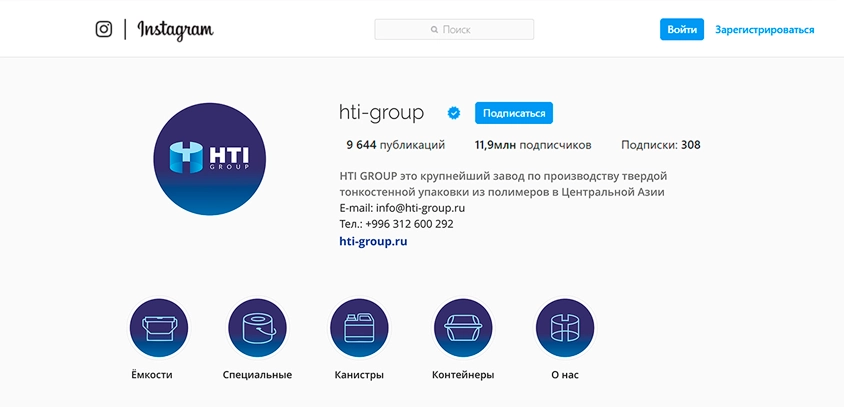The image size is (844, 407).
Task: Open the 11,9млн подписчиков list
Action: pyautogui.click(x=533, y=145)
